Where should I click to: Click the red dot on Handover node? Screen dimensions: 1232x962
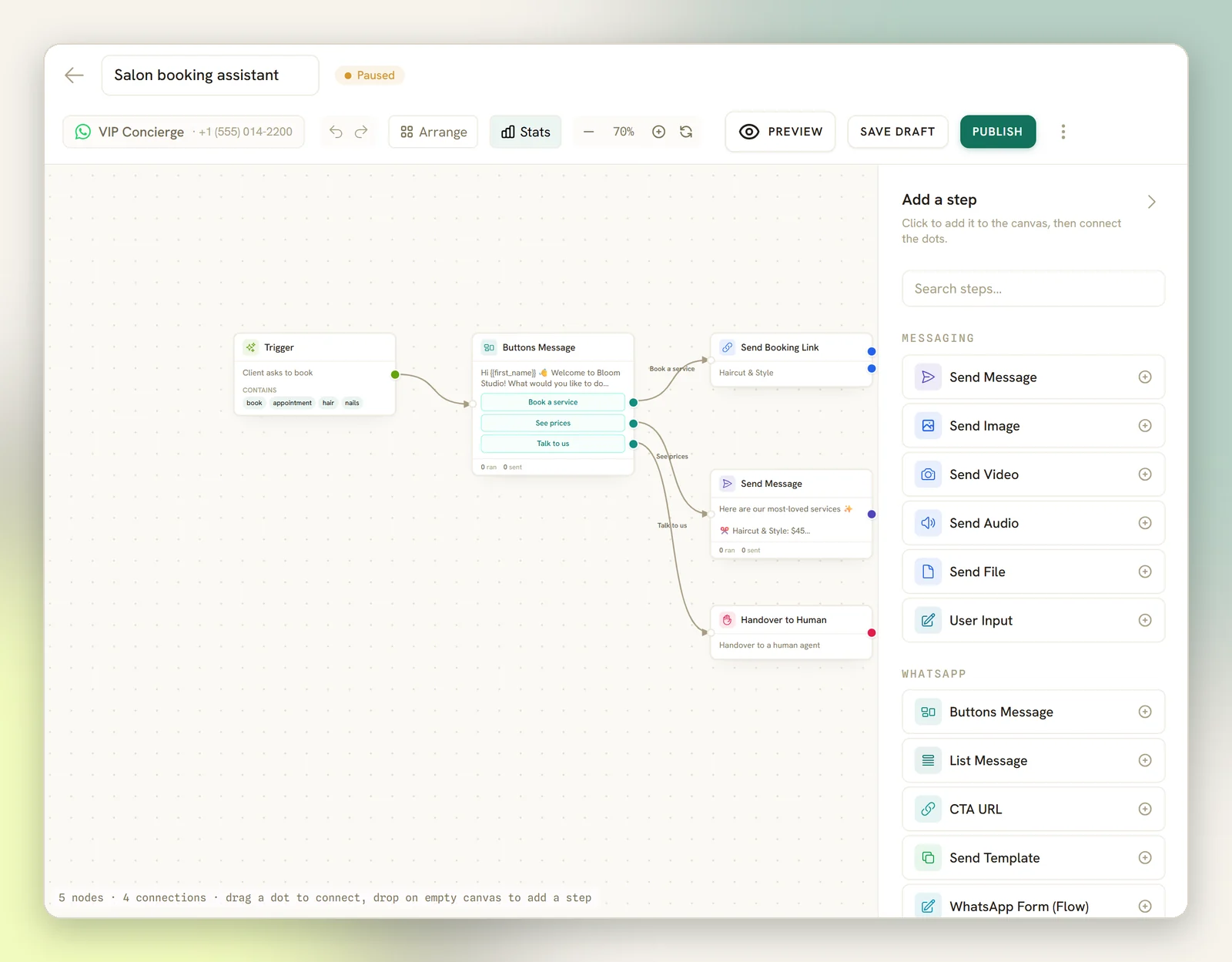tap(872, 633)
